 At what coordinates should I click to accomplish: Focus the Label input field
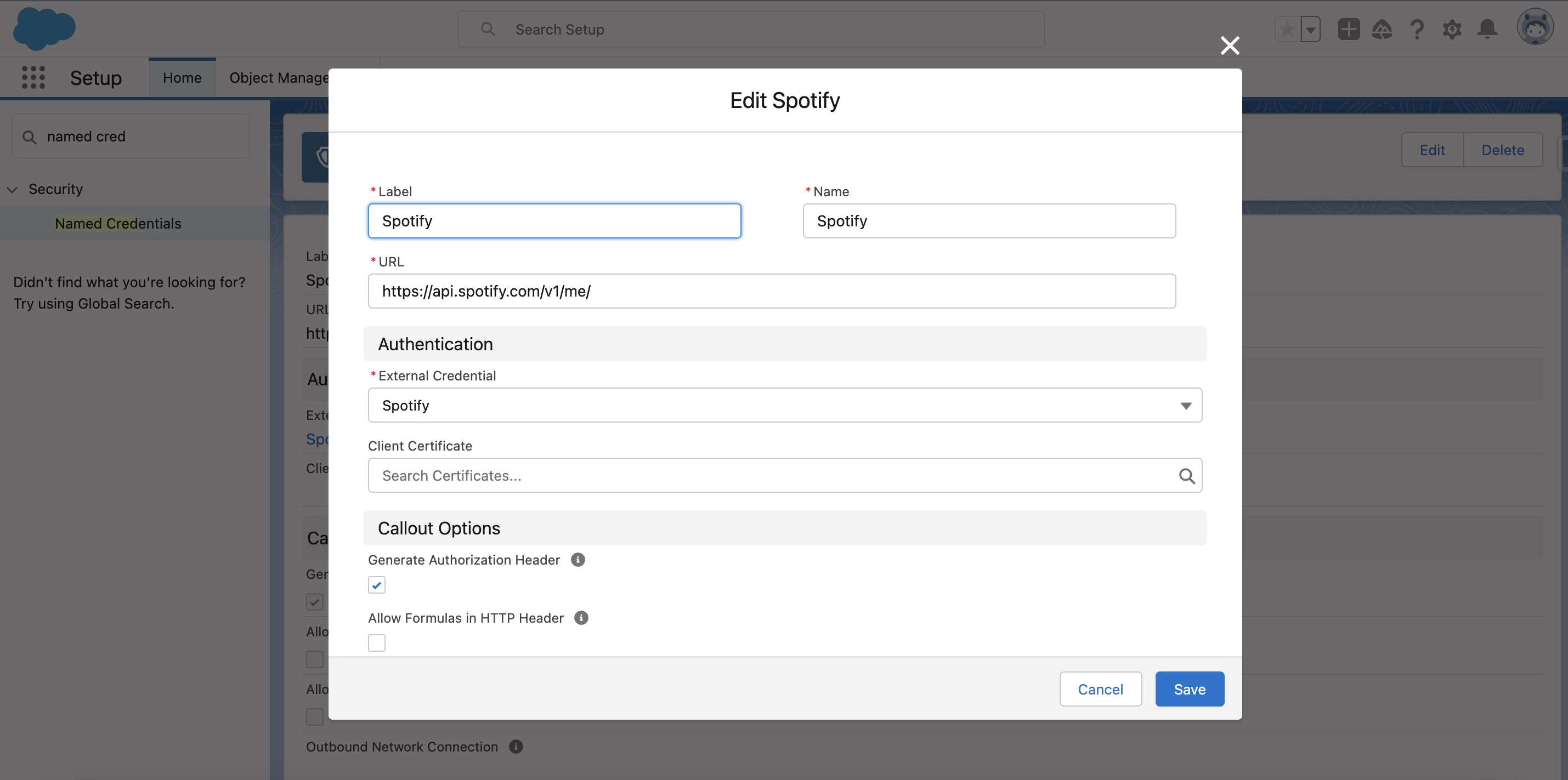point(554,221)
